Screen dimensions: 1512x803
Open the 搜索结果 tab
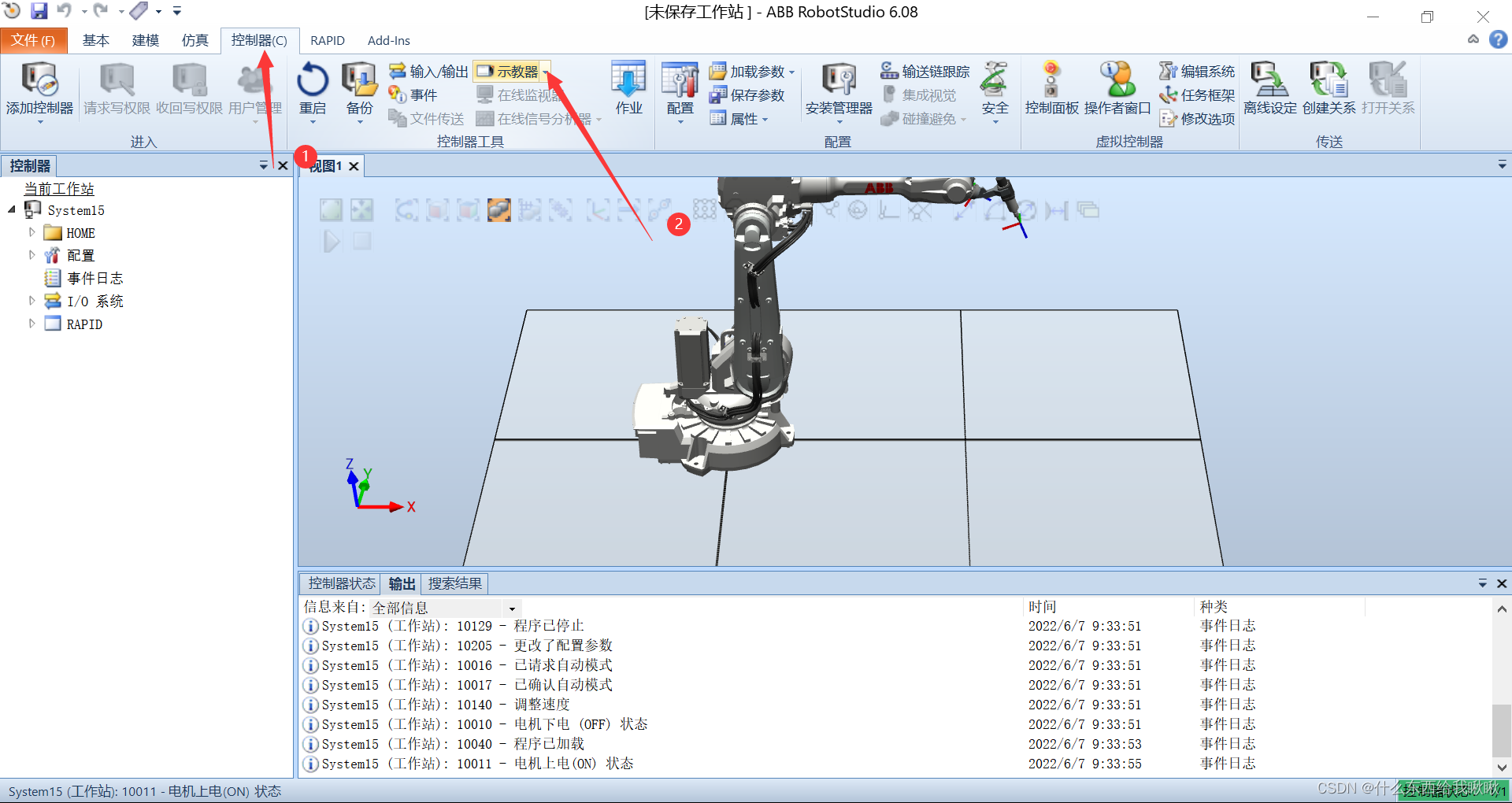pyautogui.click(x=455, y=583)
